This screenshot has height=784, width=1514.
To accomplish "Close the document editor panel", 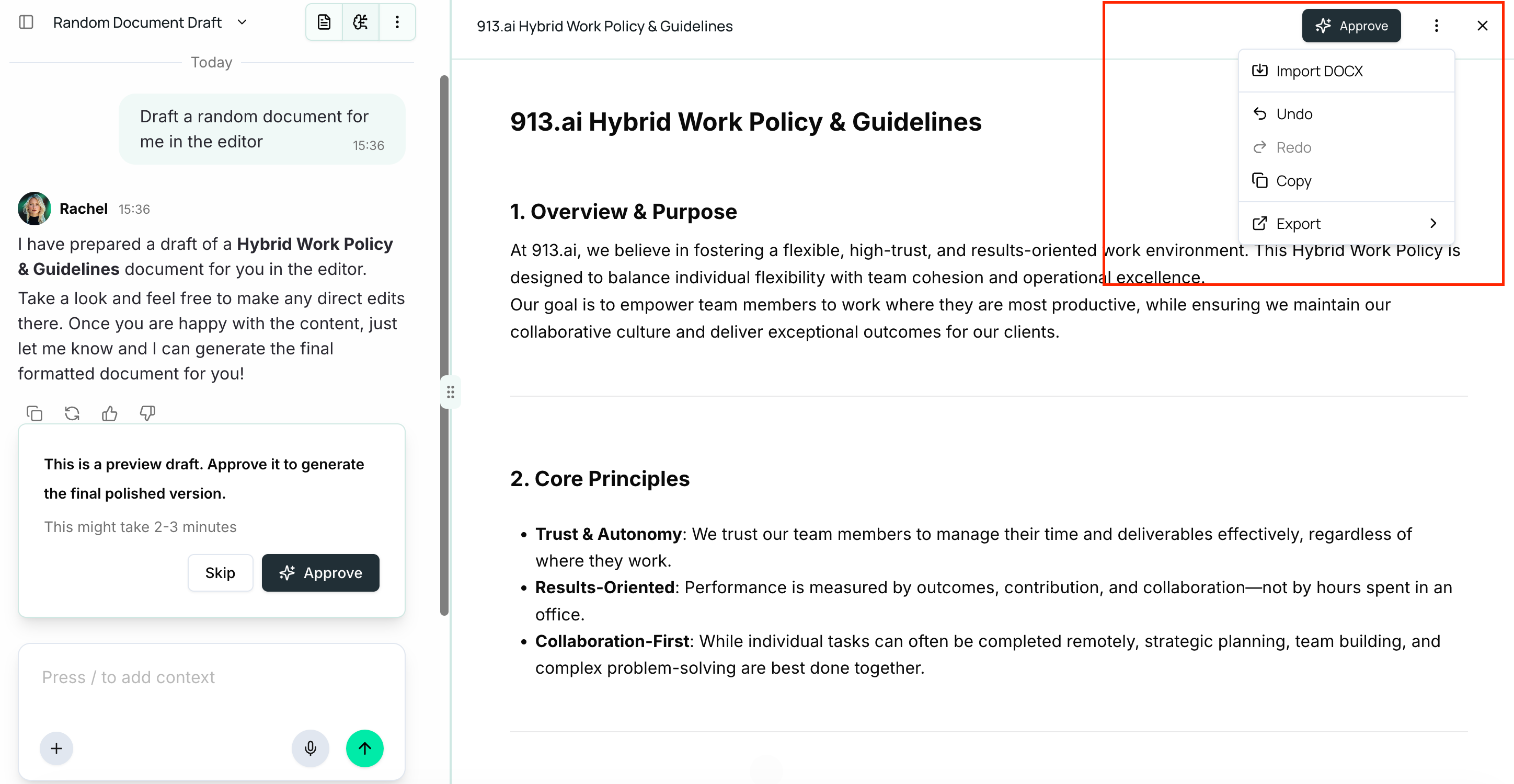I will [1482, 26].
